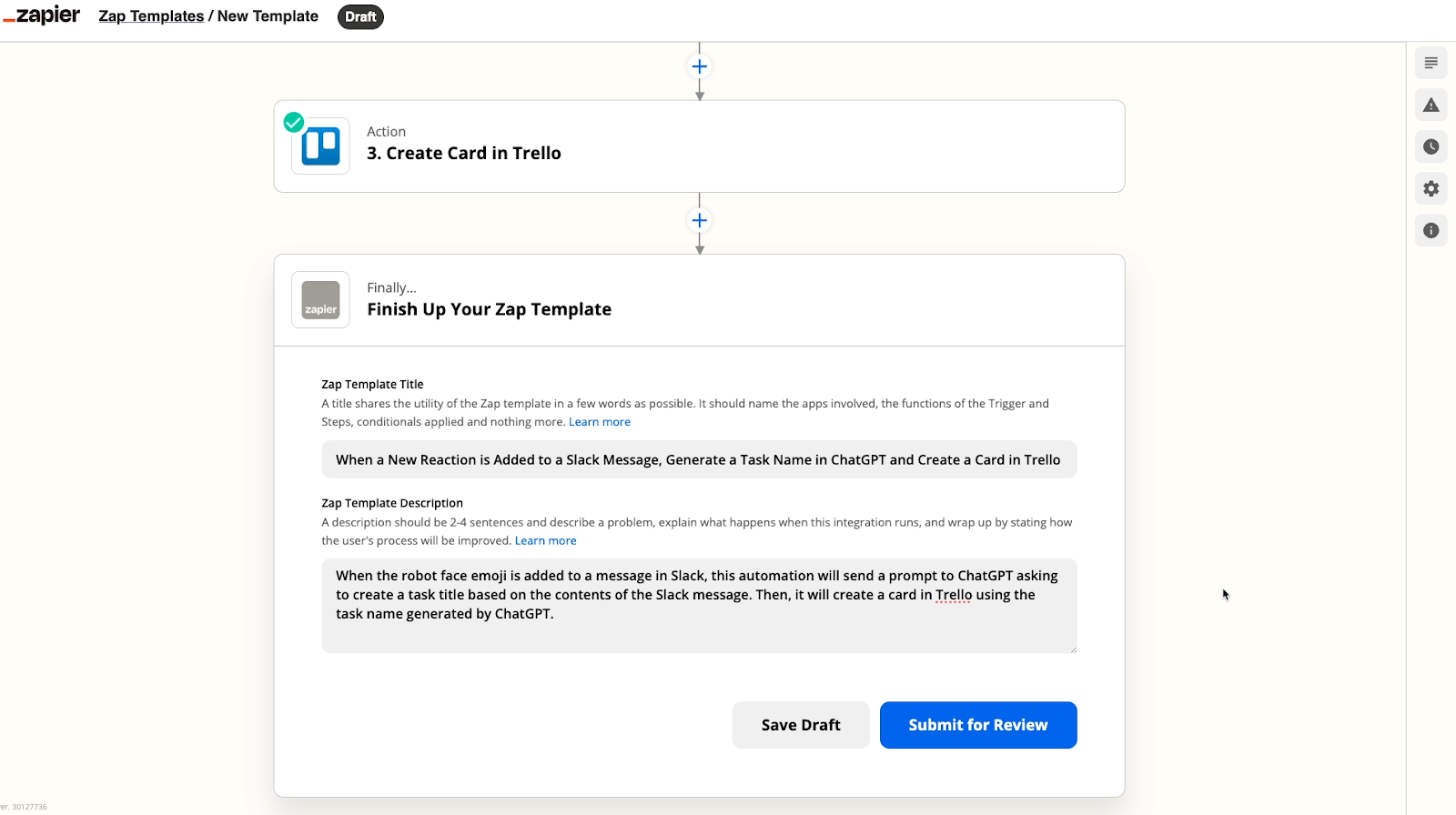The height and width of the screenshot is (815, 1456).
Task: Click the gray Zapier icon in Finally step
Action: 320,300
